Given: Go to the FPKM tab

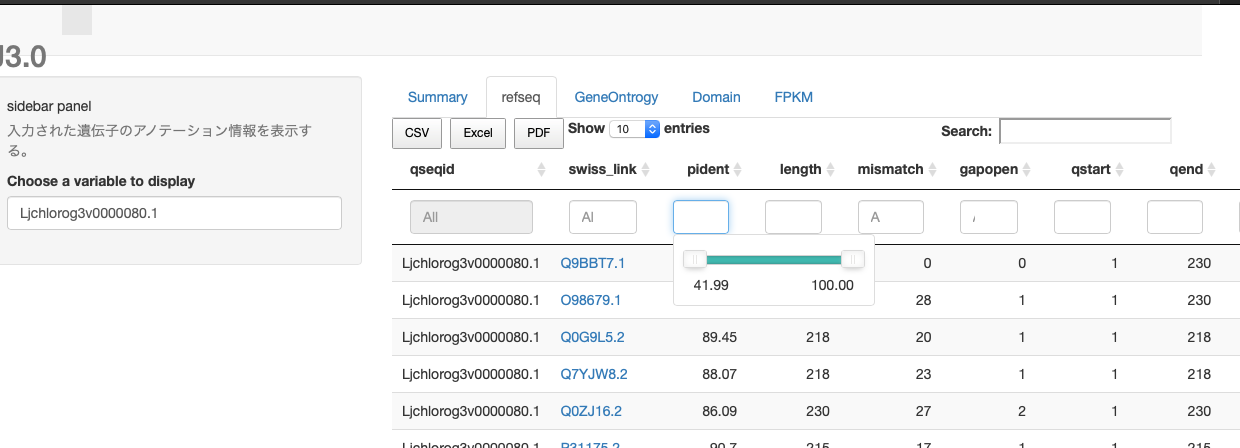Looking at the screenshot, I should [793, 97].
